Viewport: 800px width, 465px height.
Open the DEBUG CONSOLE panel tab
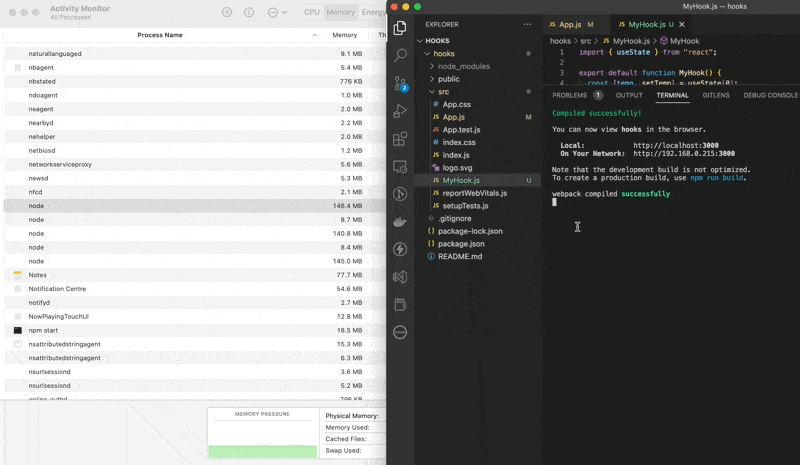770,95
